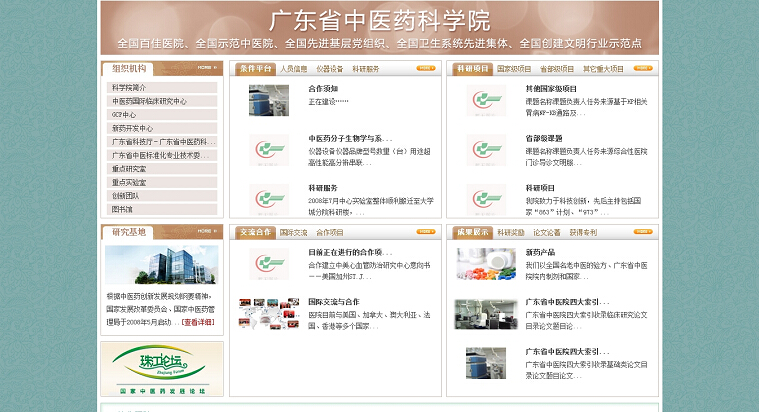This screenshot has width=759, height=412.
Task: Go to GCP中心 sidebar link
Action: 124,115
